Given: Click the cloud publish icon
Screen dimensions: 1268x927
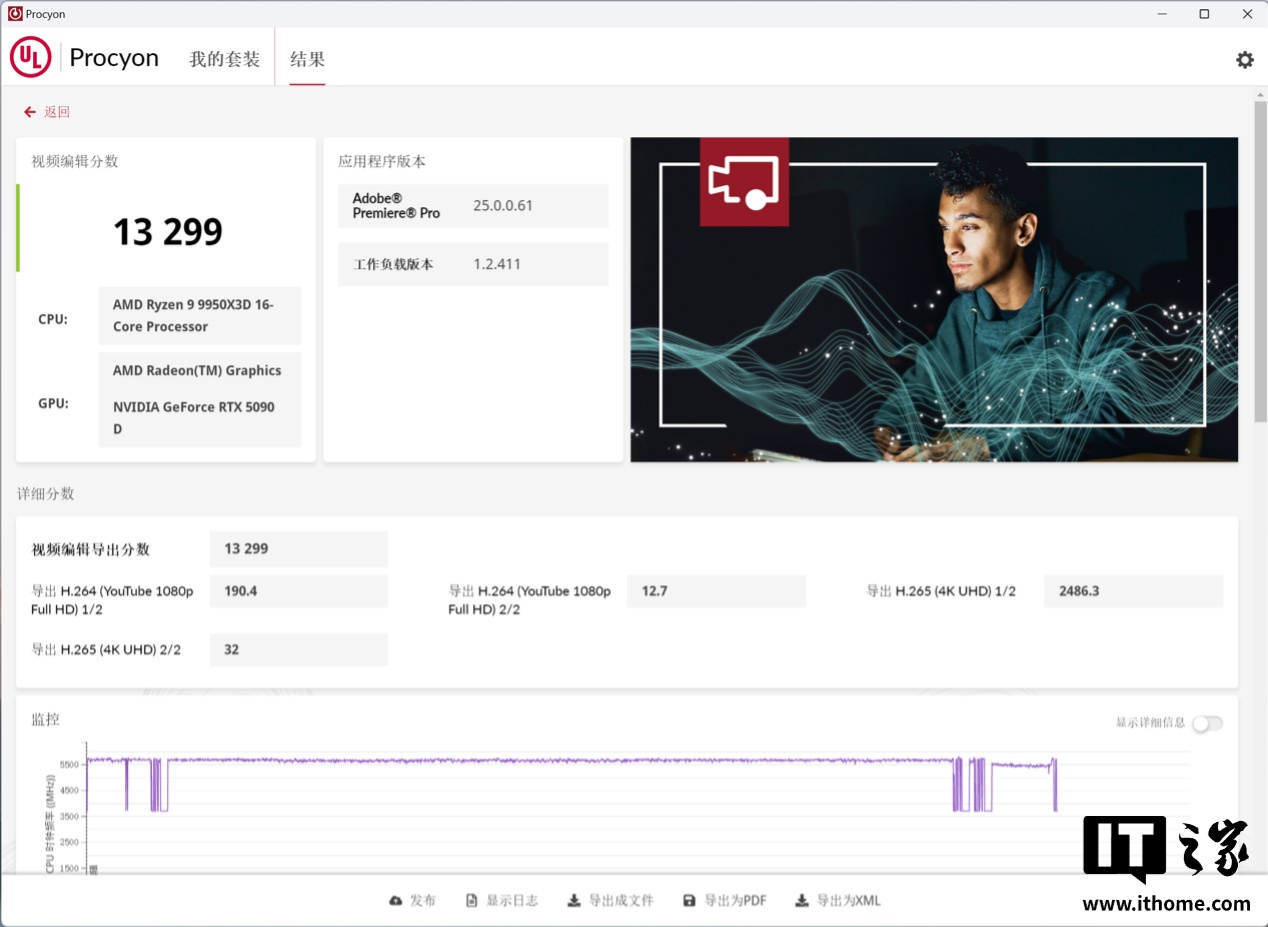Looking at the screenshot, I should 396,901.
